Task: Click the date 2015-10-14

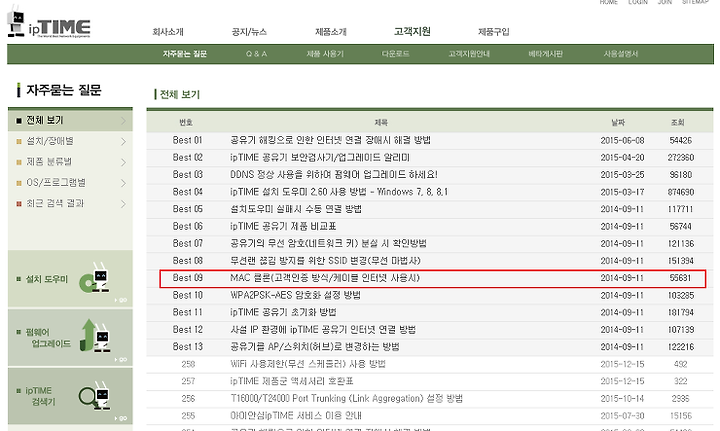Action: point(622,398)
